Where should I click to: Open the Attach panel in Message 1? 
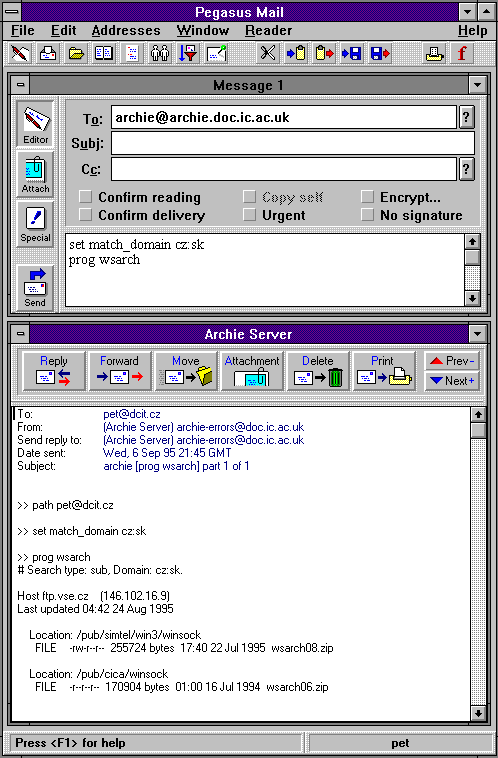[35, 173]
